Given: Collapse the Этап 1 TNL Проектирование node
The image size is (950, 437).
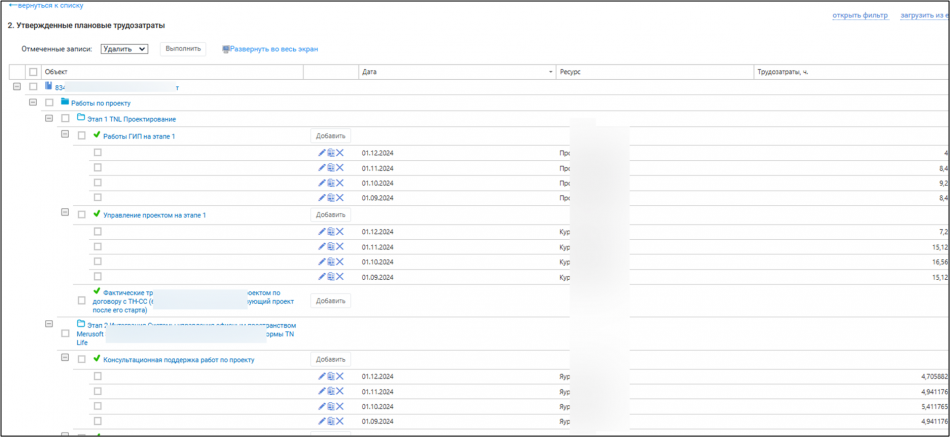Looking at the screenshot, I should 49,118.
